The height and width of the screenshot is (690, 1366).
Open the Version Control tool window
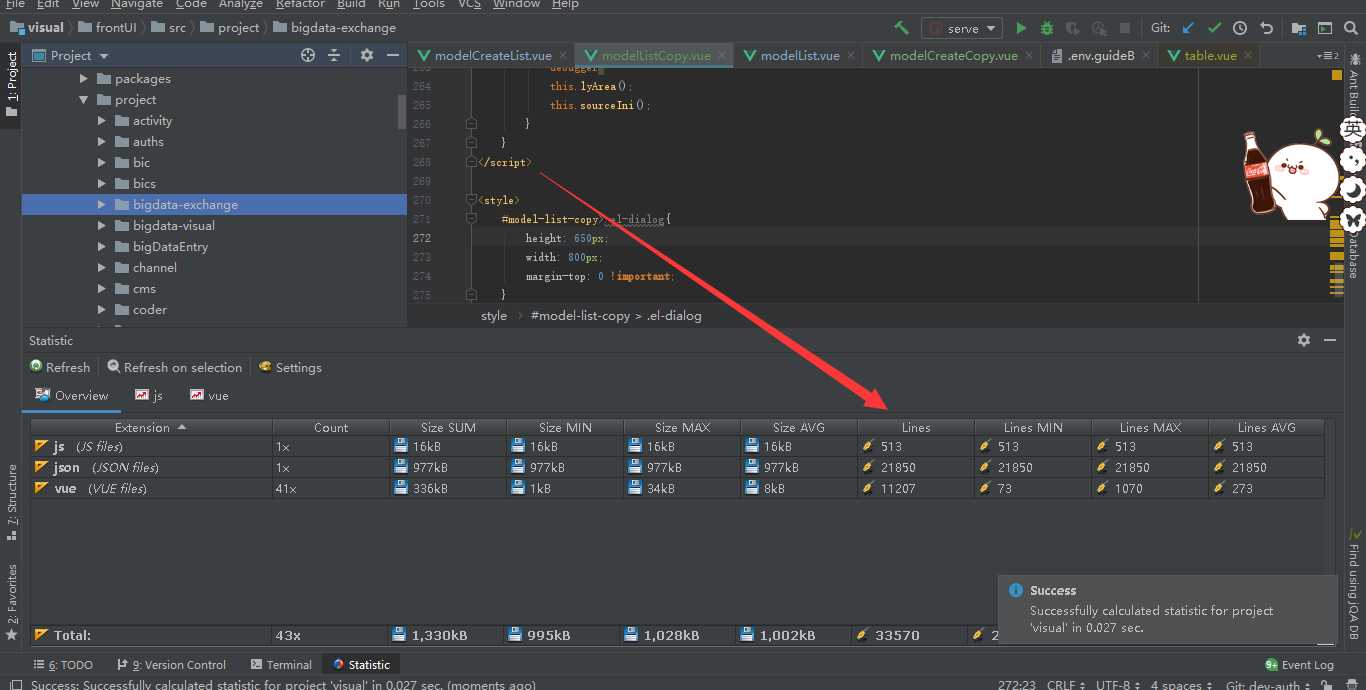[x=171, y=664]
